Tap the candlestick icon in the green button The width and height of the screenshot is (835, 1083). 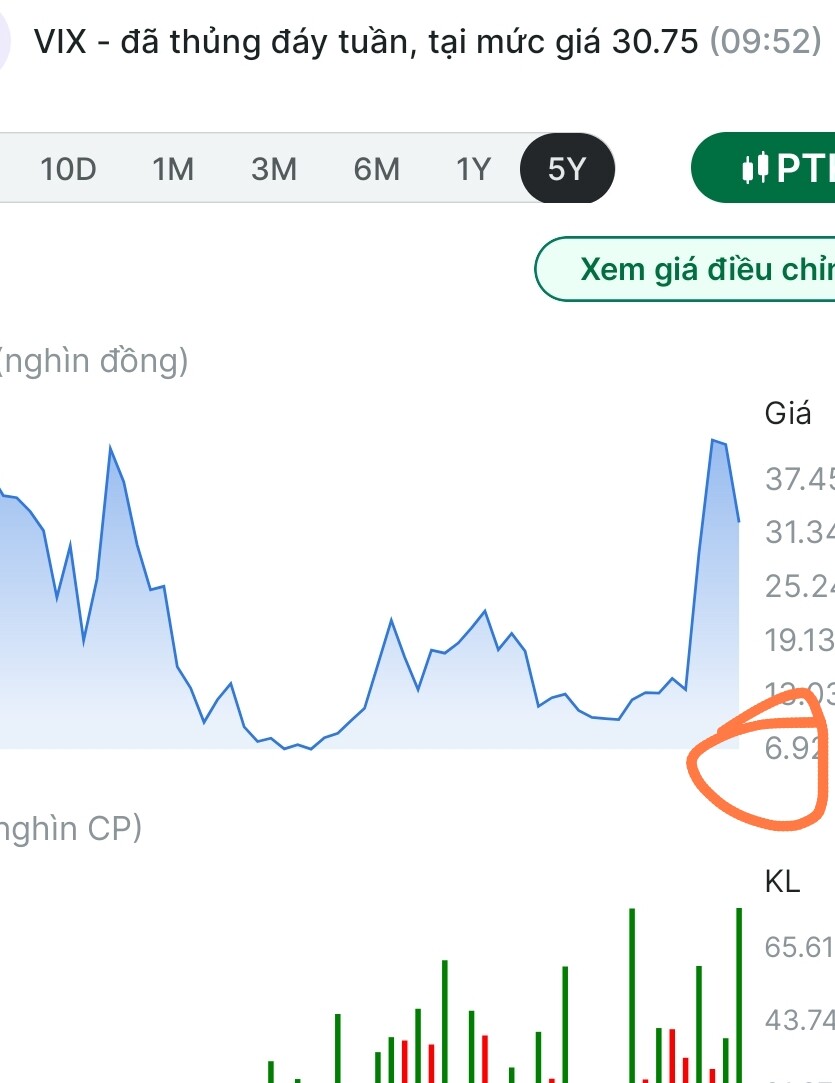[x=754, y=169]
